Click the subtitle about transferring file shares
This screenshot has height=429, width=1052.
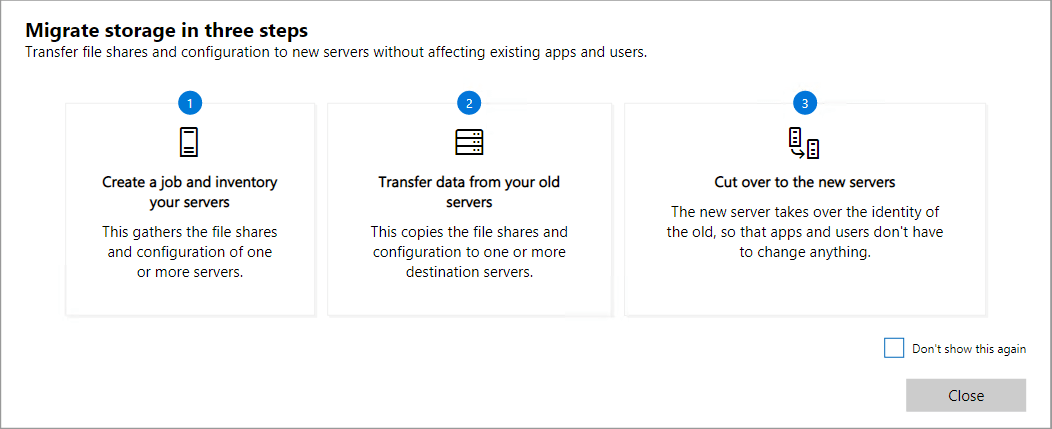click(336, 53)
